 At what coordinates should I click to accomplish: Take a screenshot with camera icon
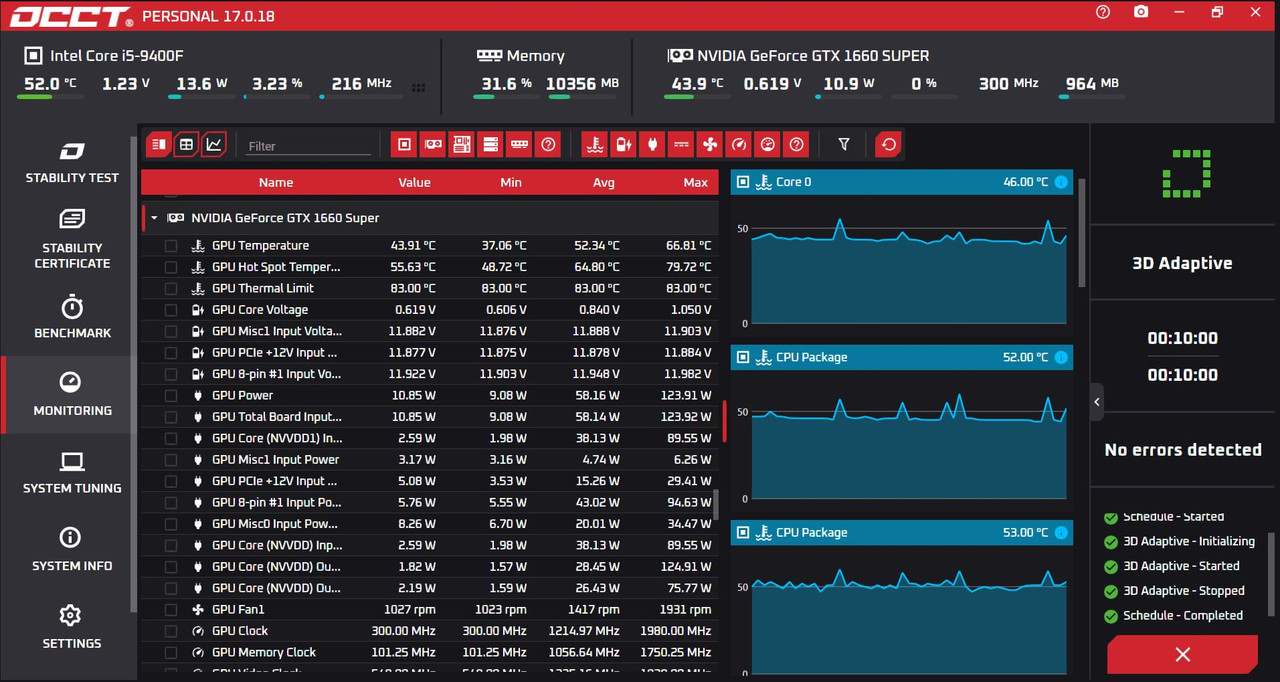pos(1141,12)
